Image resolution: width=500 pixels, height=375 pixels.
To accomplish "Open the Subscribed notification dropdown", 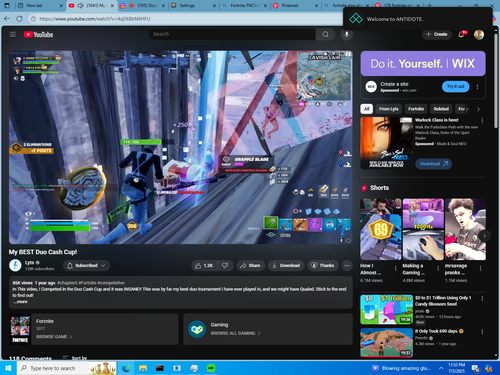I will pyautogui.click(x=86, y=265).
